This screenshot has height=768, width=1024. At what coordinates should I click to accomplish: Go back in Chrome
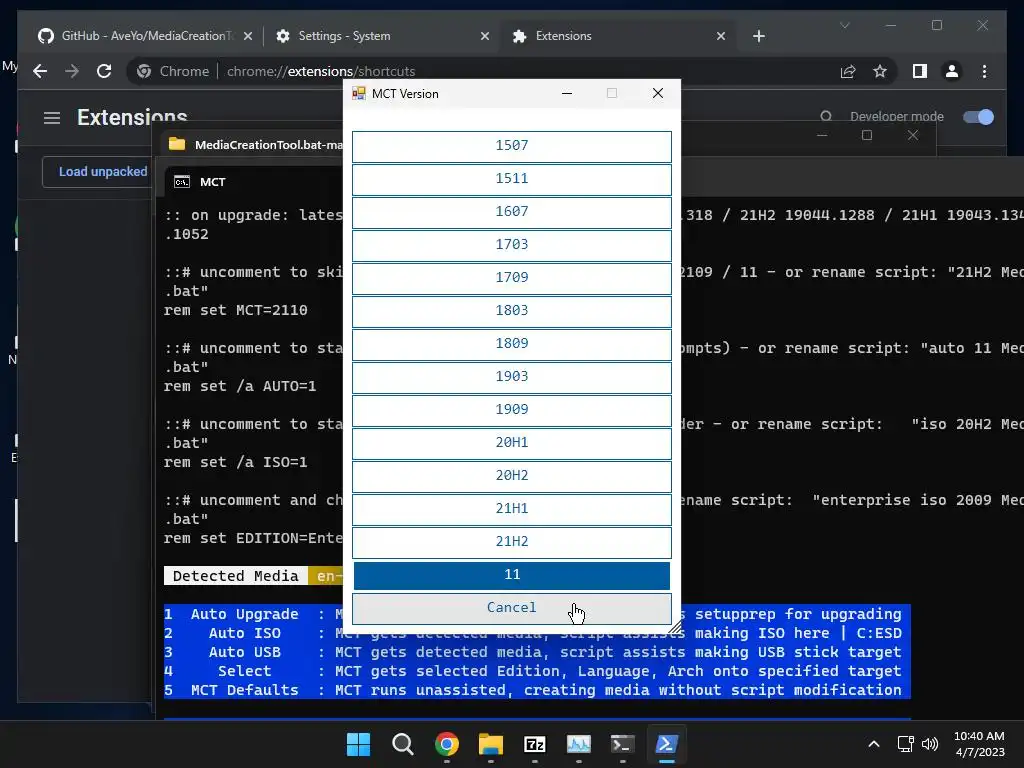(x=40, y=71)
